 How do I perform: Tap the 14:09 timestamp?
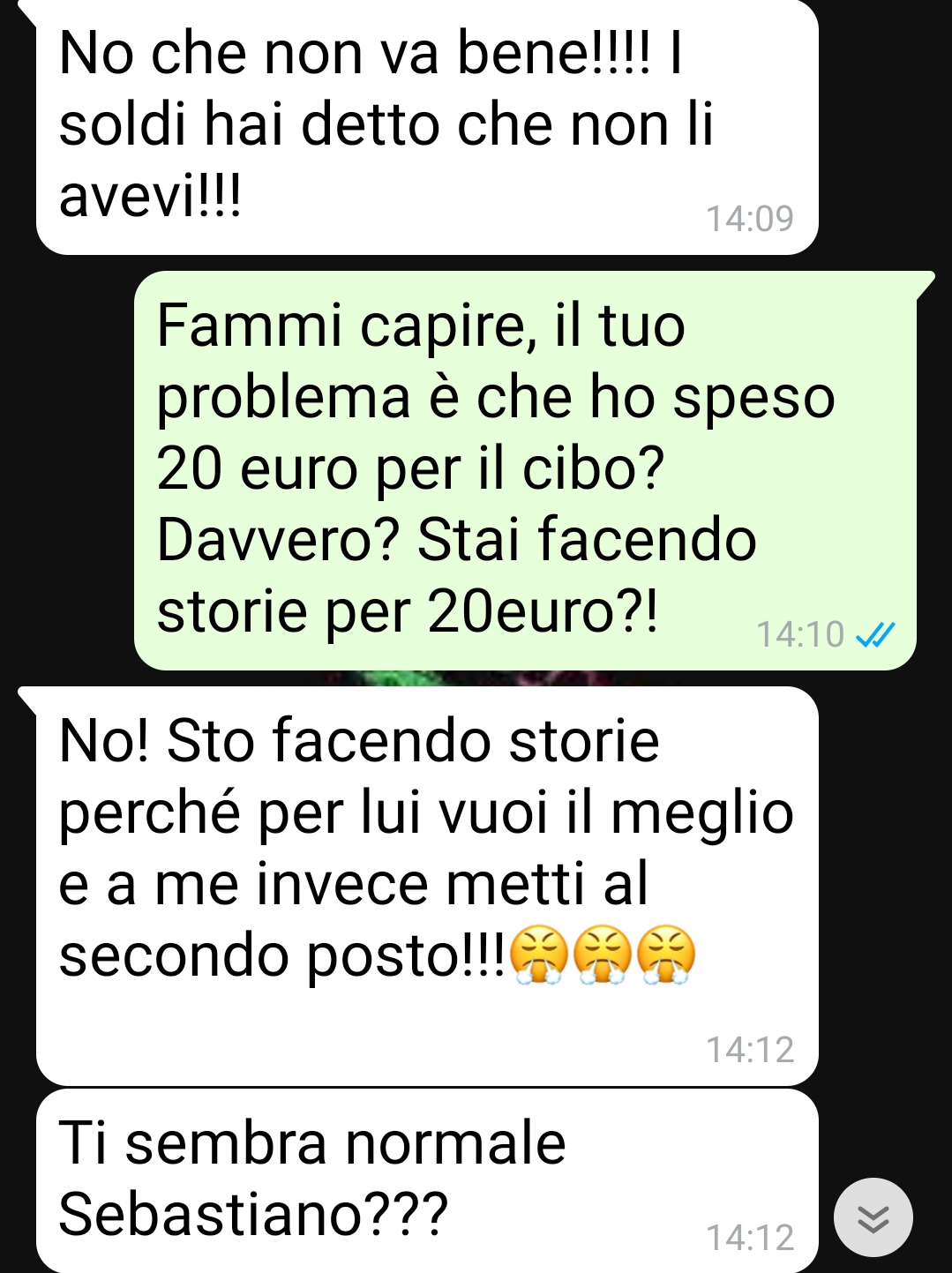coord(750,219)
